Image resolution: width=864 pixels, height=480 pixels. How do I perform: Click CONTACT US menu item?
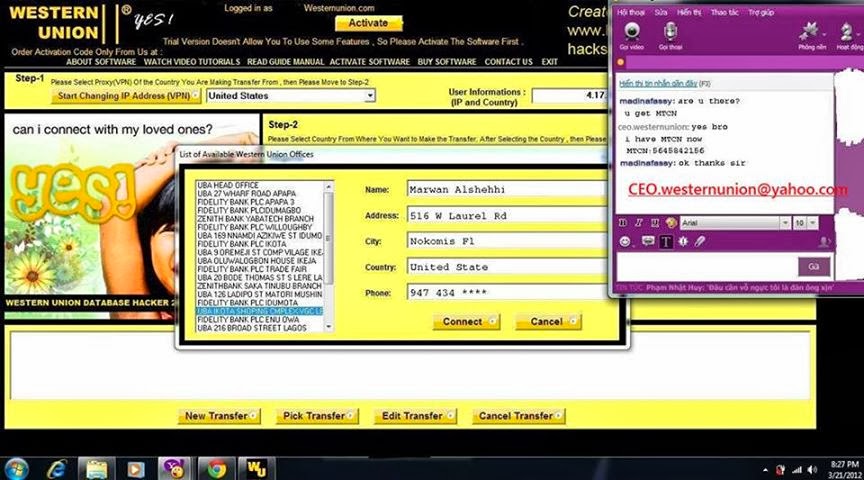[x=509, y=62]
